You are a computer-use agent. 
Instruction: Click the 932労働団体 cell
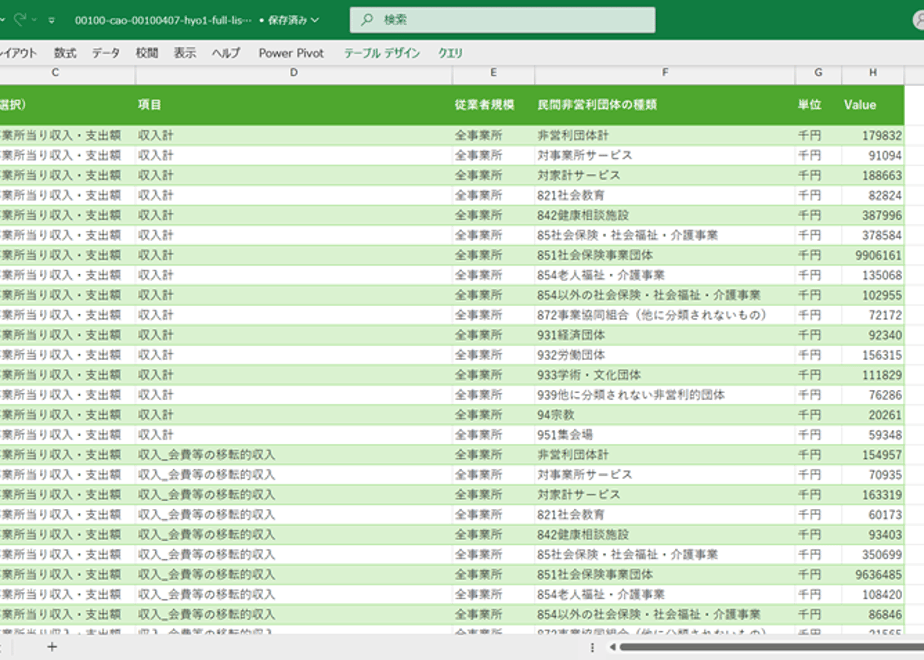665,355
